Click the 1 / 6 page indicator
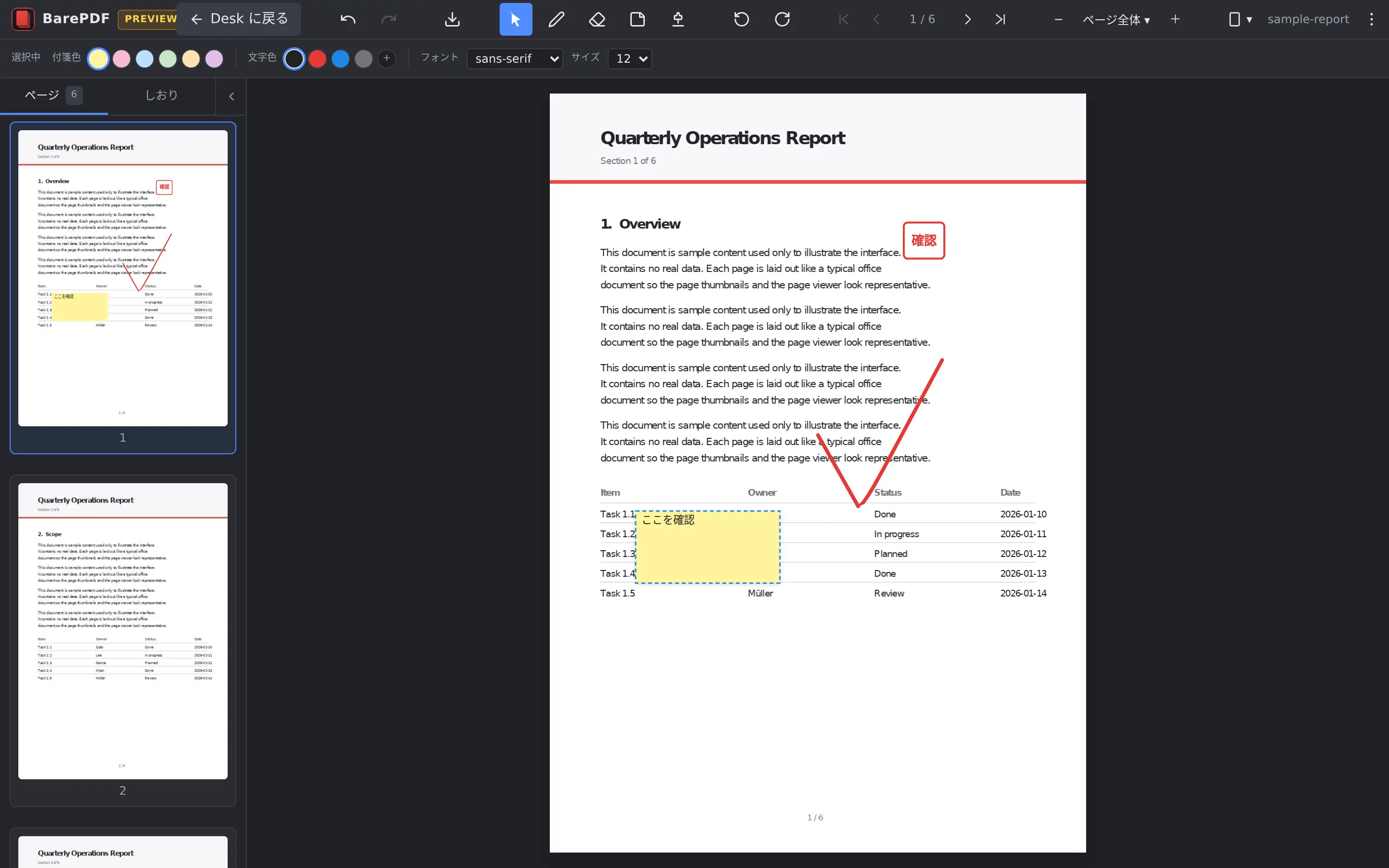This screenshot has width=1389, height=868. pyautogui.click(x=922, y=19)
